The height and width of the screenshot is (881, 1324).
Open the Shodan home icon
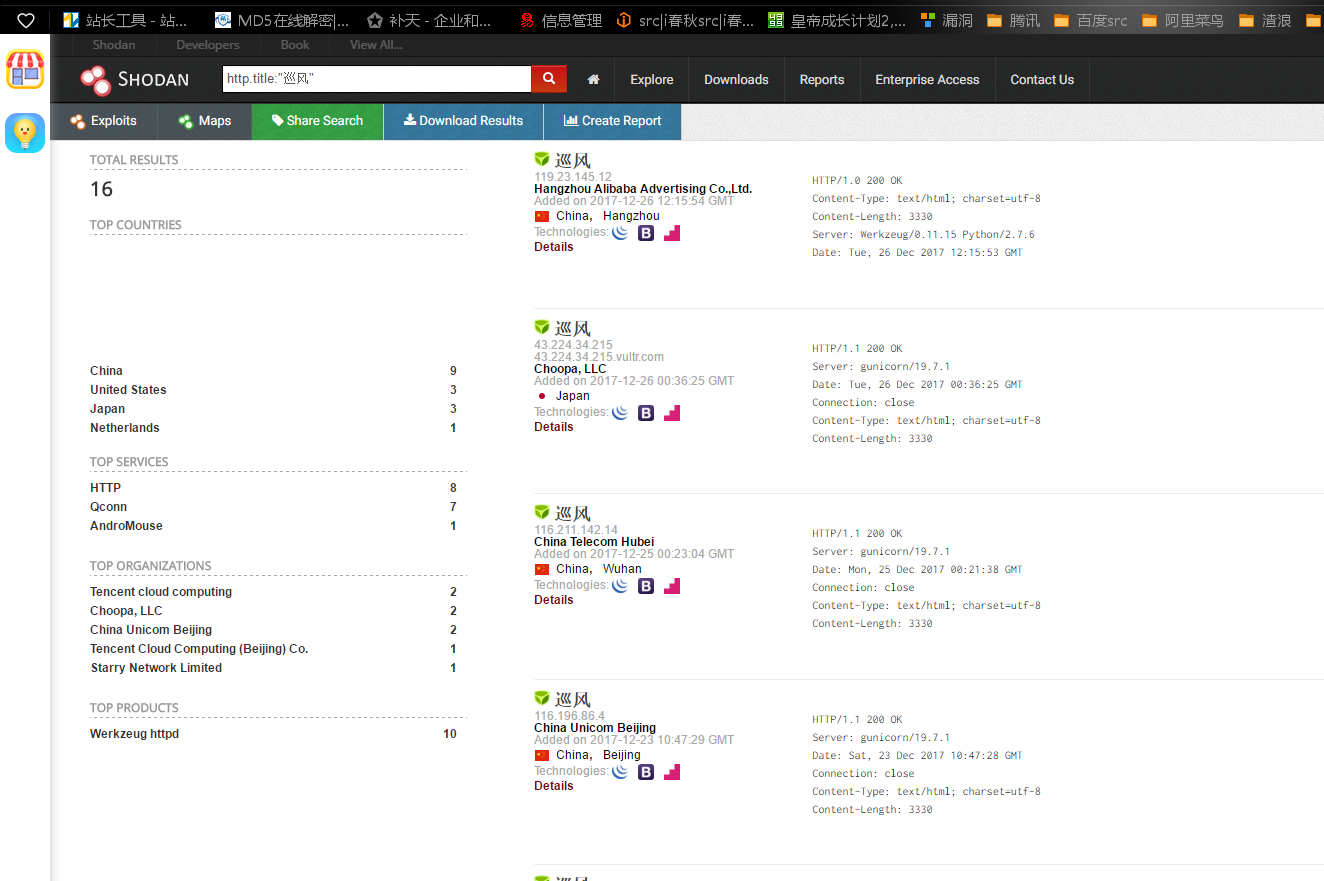point(593,80)
